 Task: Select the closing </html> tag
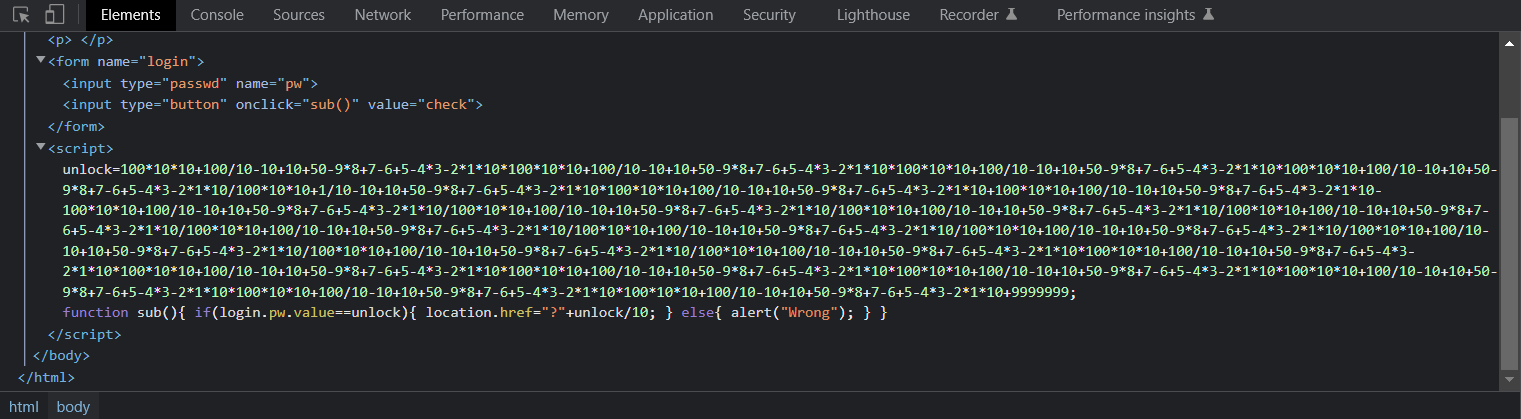[x=47, y=377]
